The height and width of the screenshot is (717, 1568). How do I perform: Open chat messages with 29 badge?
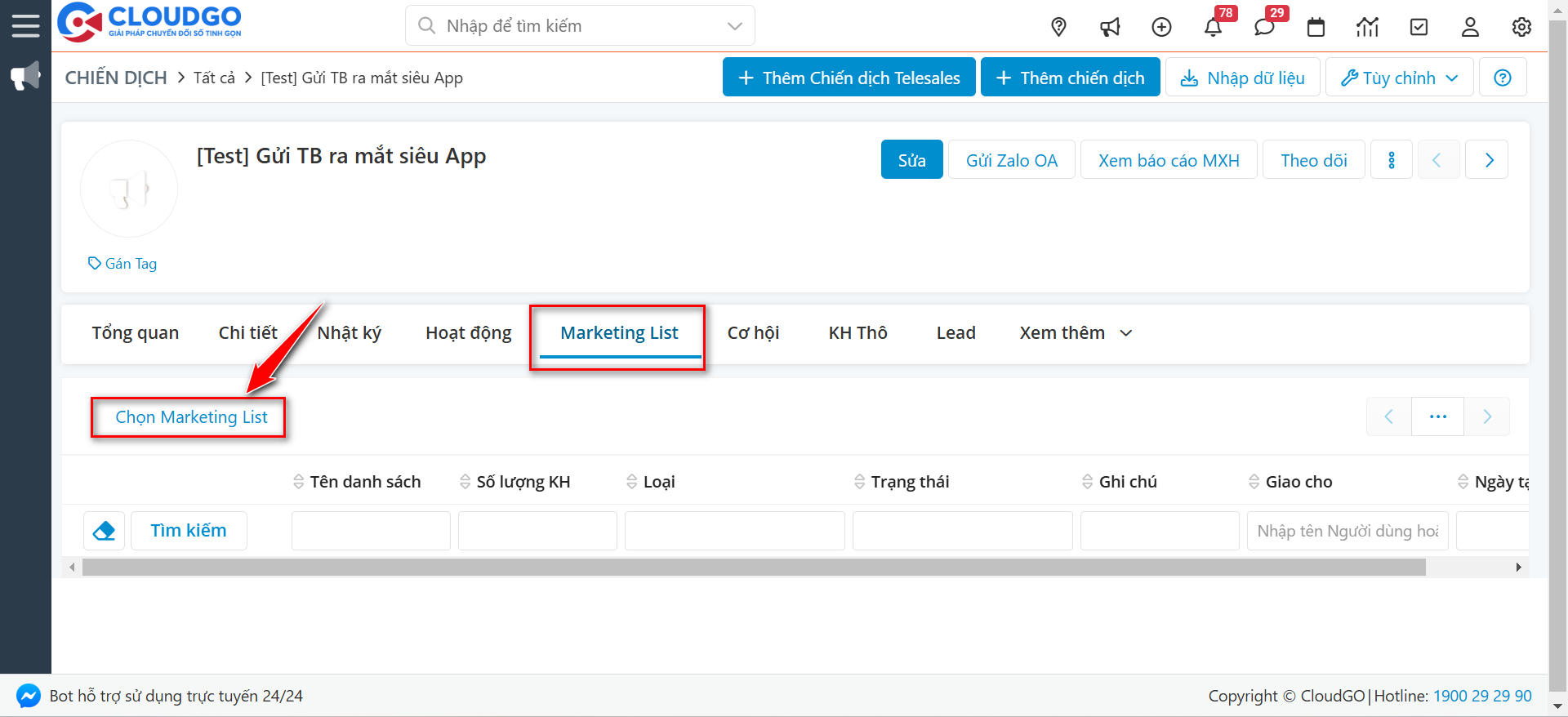(x=1264, y=27)
